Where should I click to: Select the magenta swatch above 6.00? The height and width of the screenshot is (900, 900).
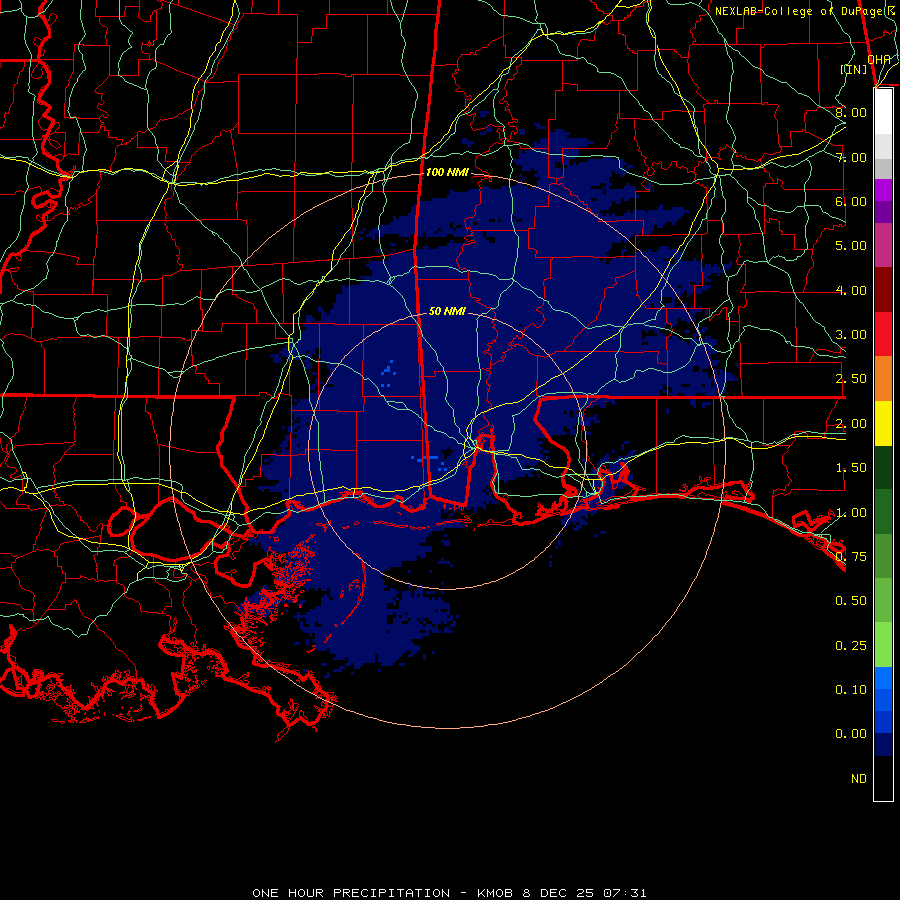click(x=883, y=190)
